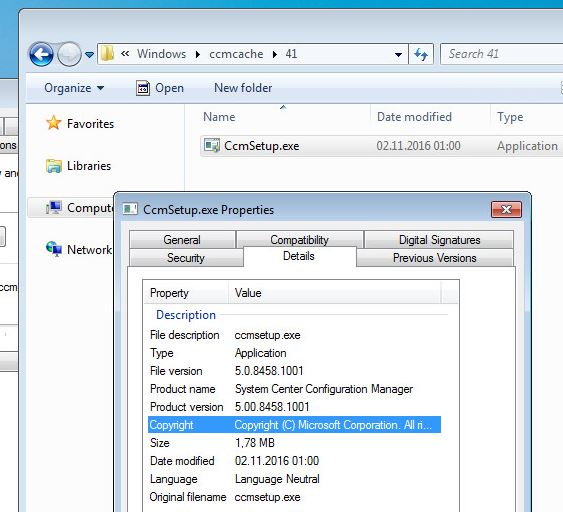
Task: Click the Computer monitor icon
Action: click(x=54, y=208)
